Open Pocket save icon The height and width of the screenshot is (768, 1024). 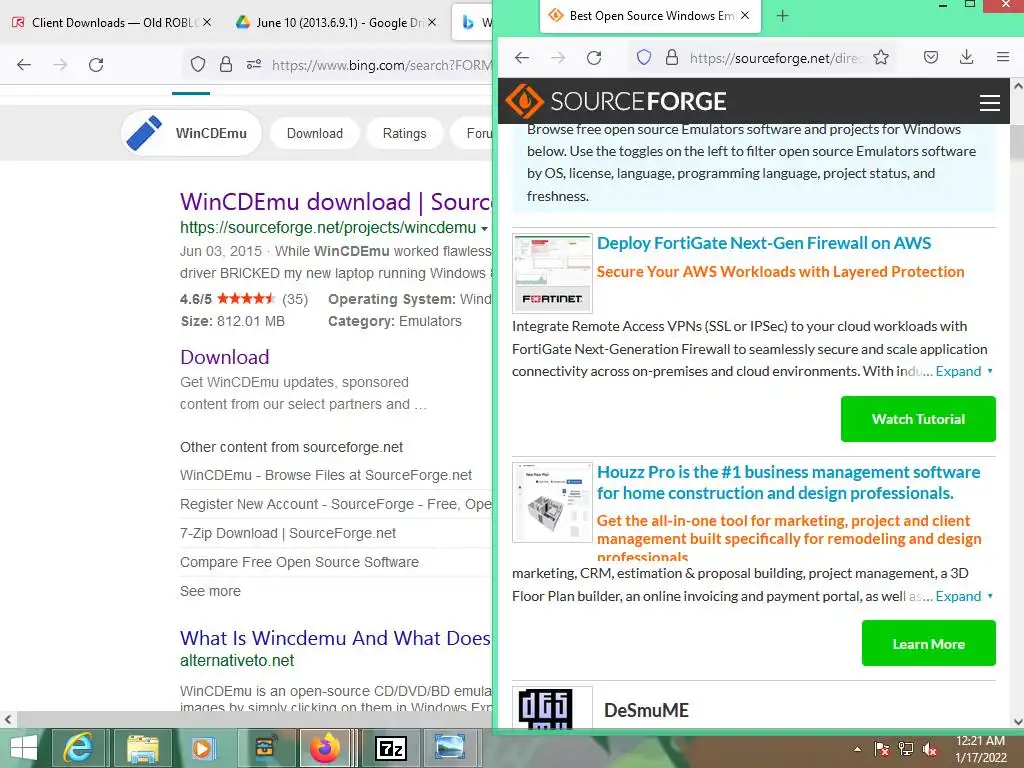[931, 57]
